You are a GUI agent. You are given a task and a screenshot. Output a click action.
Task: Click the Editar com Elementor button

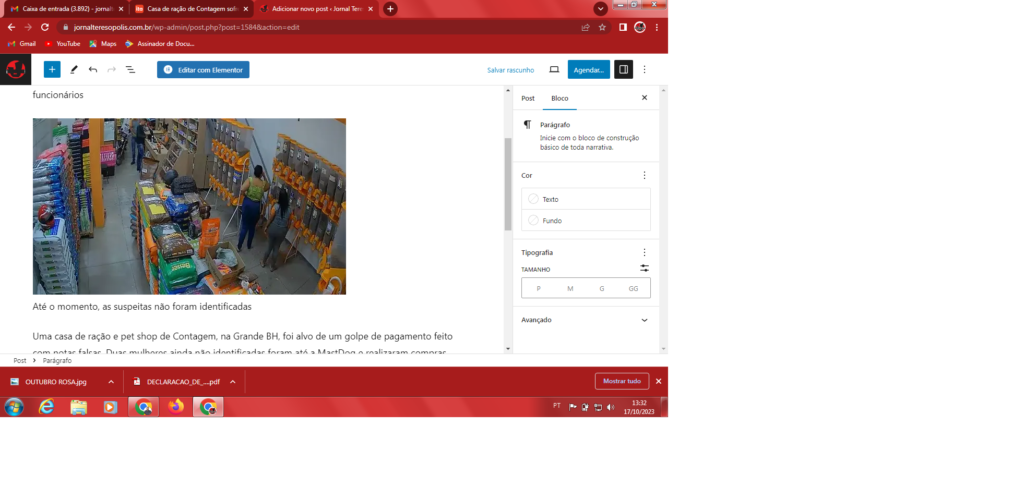pos(203,69)
